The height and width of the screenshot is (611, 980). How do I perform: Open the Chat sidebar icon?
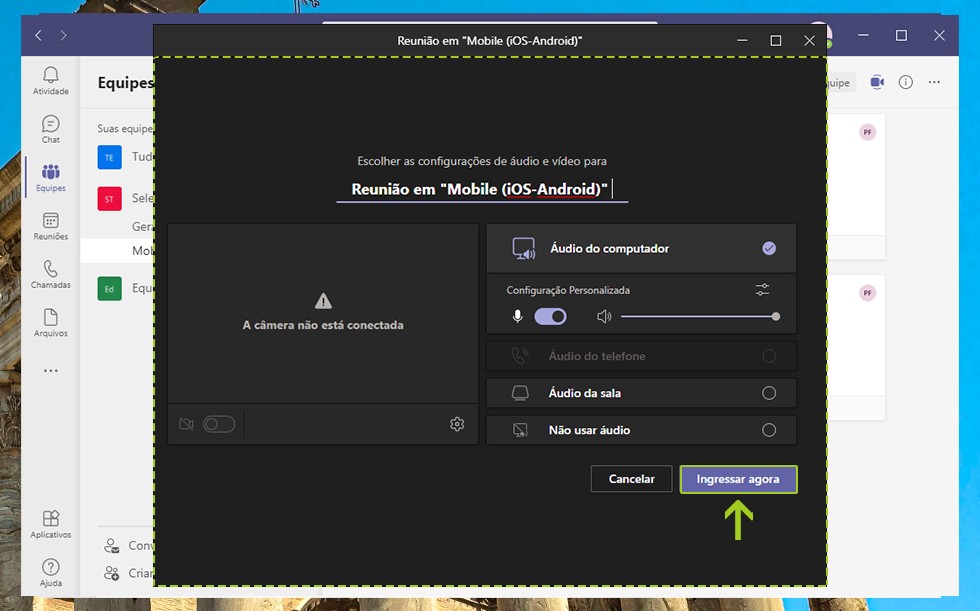tap(50, 129)
